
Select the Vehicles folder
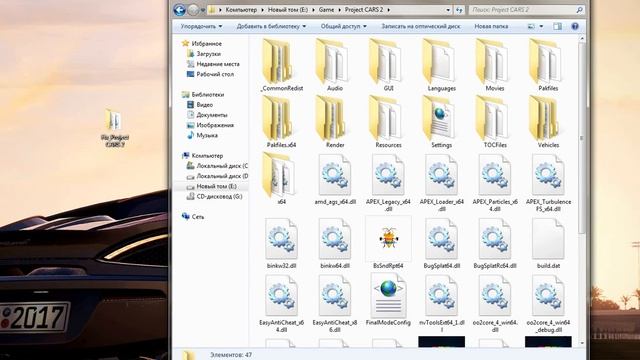pyautogui.click(x=548, y=122)
